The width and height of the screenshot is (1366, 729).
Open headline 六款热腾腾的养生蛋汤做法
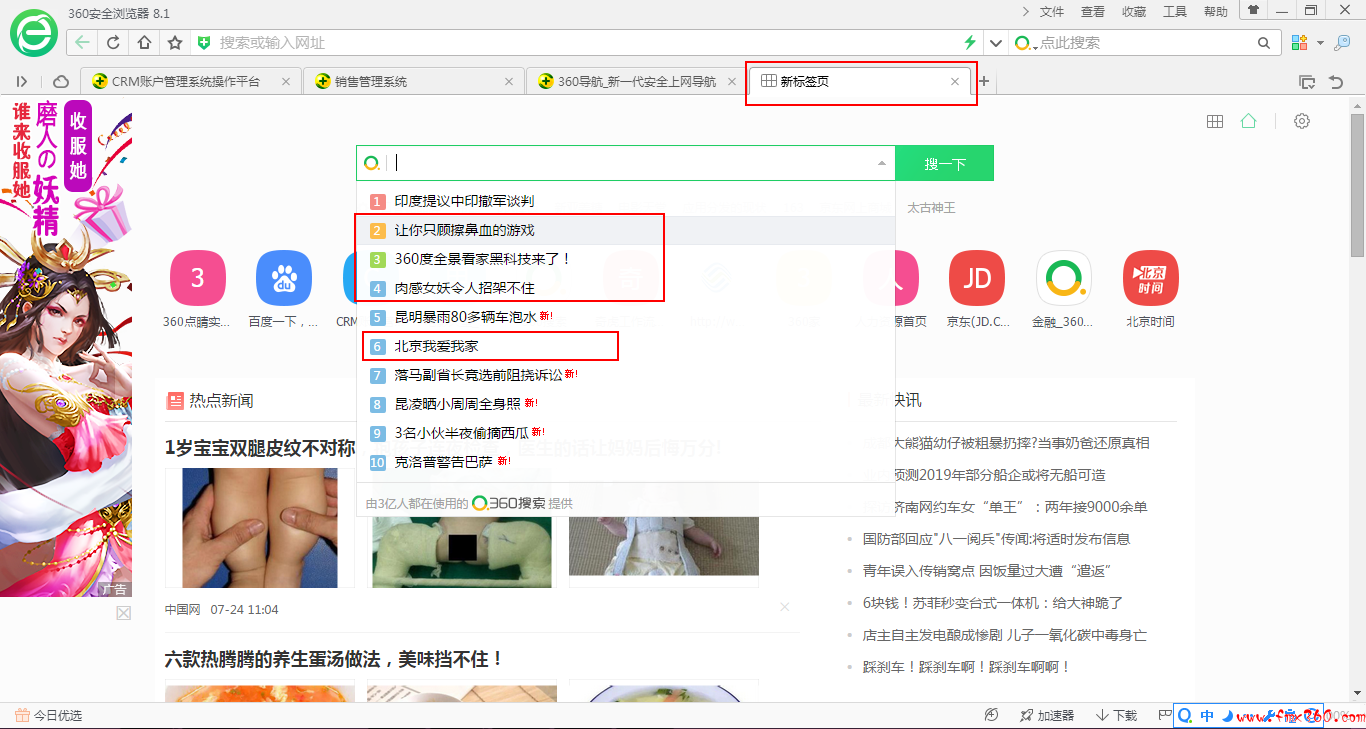coord(334,659)
